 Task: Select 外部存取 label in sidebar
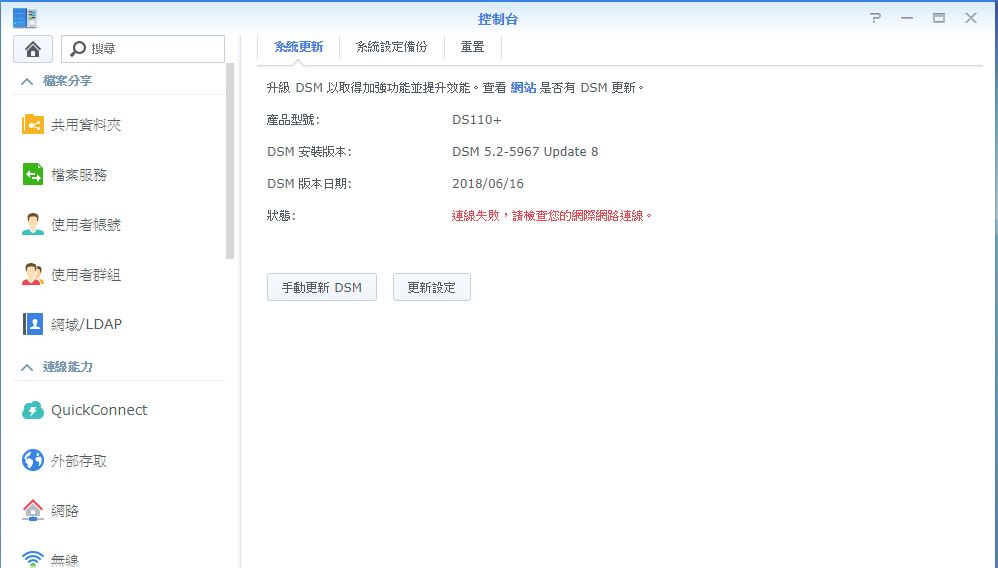pos(79,460)
